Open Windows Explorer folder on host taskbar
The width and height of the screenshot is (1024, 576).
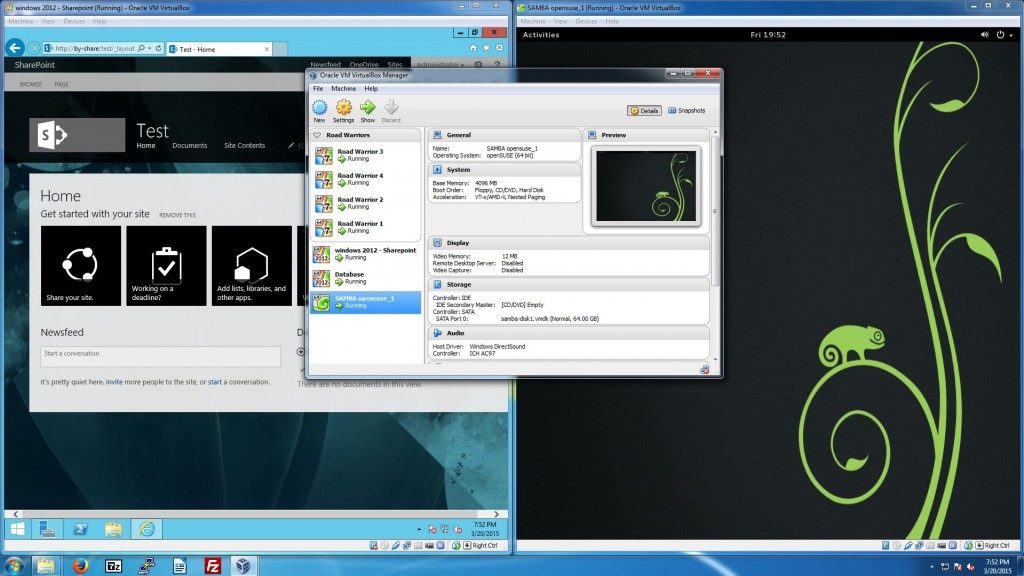point(46,566)
